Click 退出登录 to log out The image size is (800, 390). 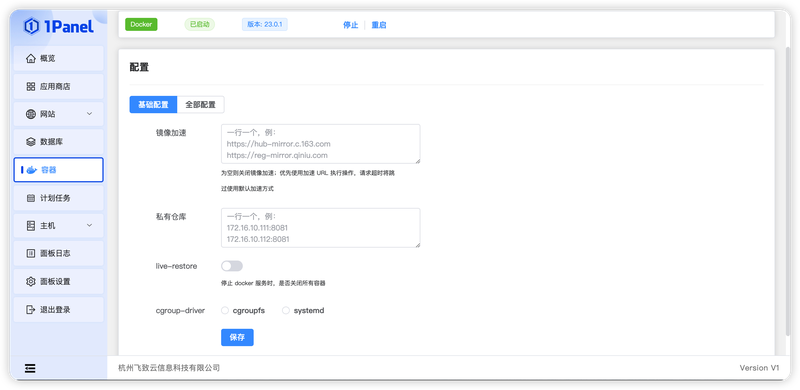pyautogui.click(x=59, y=309)
